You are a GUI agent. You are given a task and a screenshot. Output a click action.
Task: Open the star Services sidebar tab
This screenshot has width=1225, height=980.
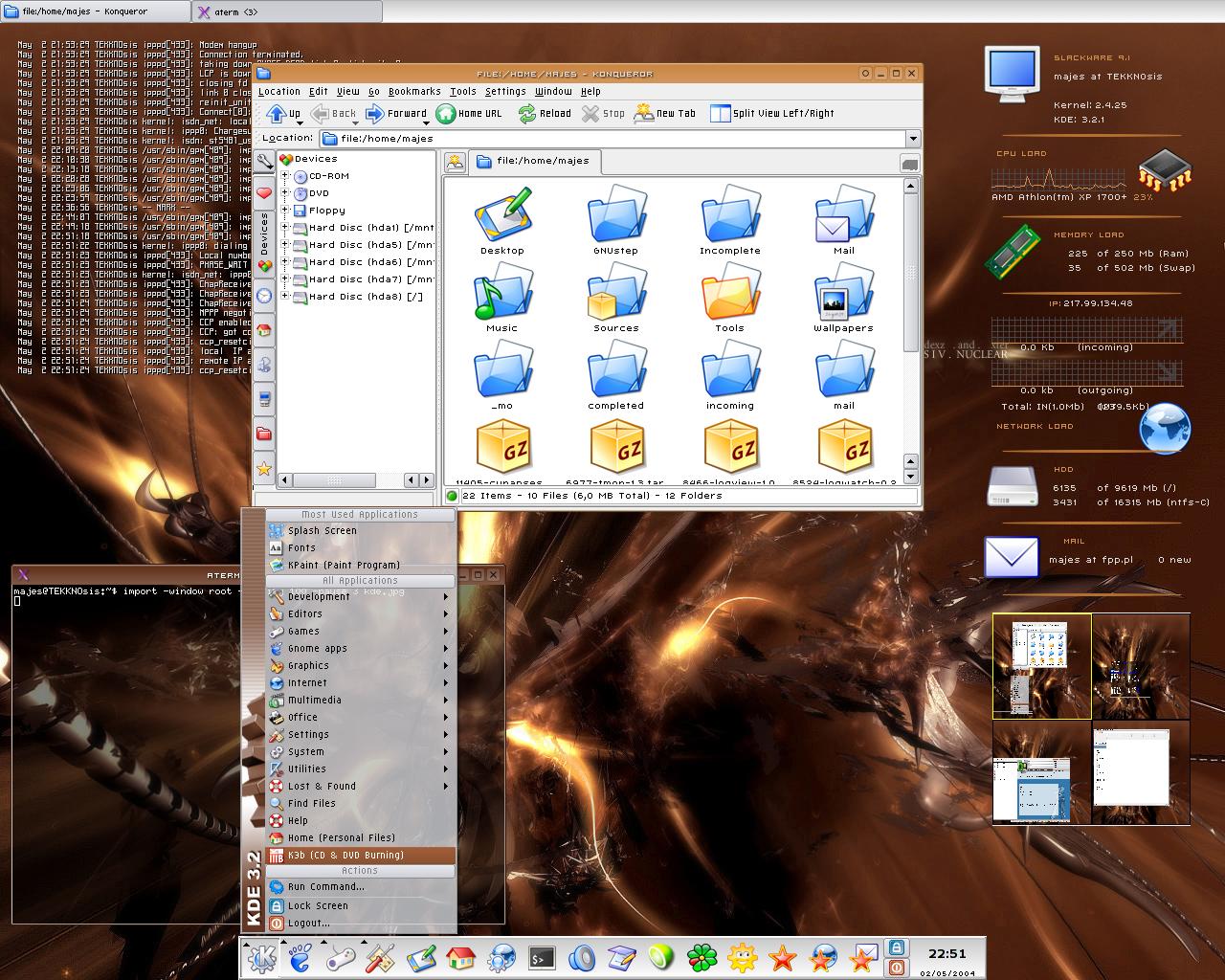(264, 468)
